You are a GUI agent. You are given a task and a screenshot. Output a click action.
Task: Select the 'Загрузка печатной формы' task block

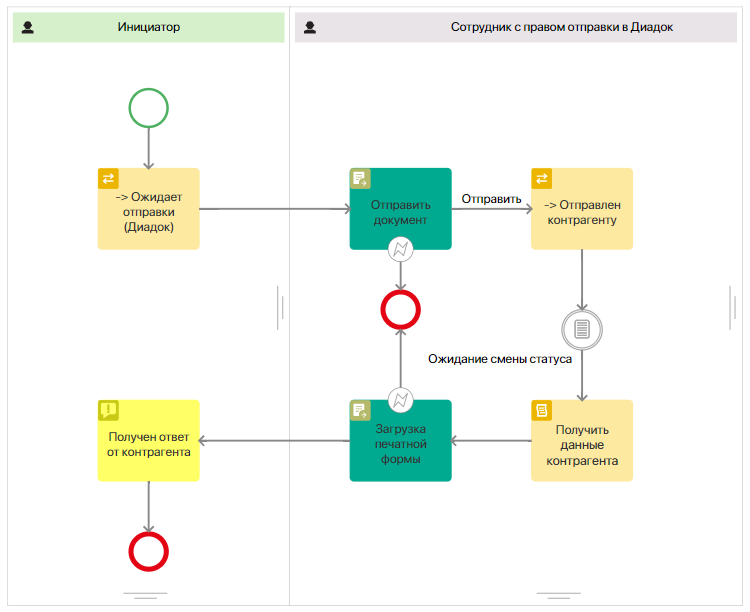(x=400, y=441)
